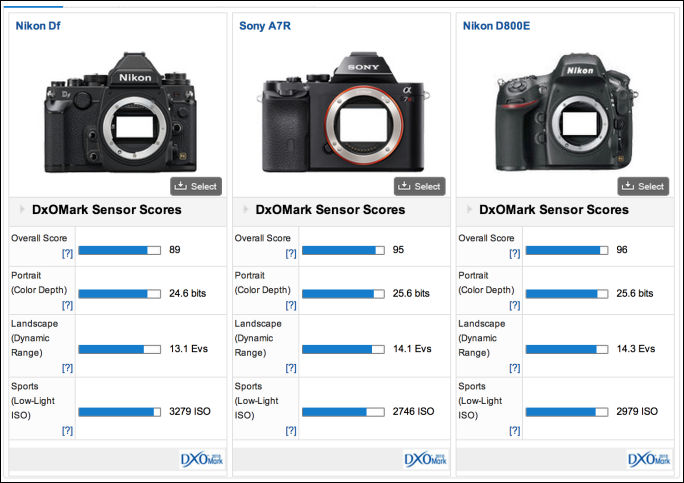Open Overall Score help for Nikon D800E
This screenshot has height=483, width=684.
point(515,253)
